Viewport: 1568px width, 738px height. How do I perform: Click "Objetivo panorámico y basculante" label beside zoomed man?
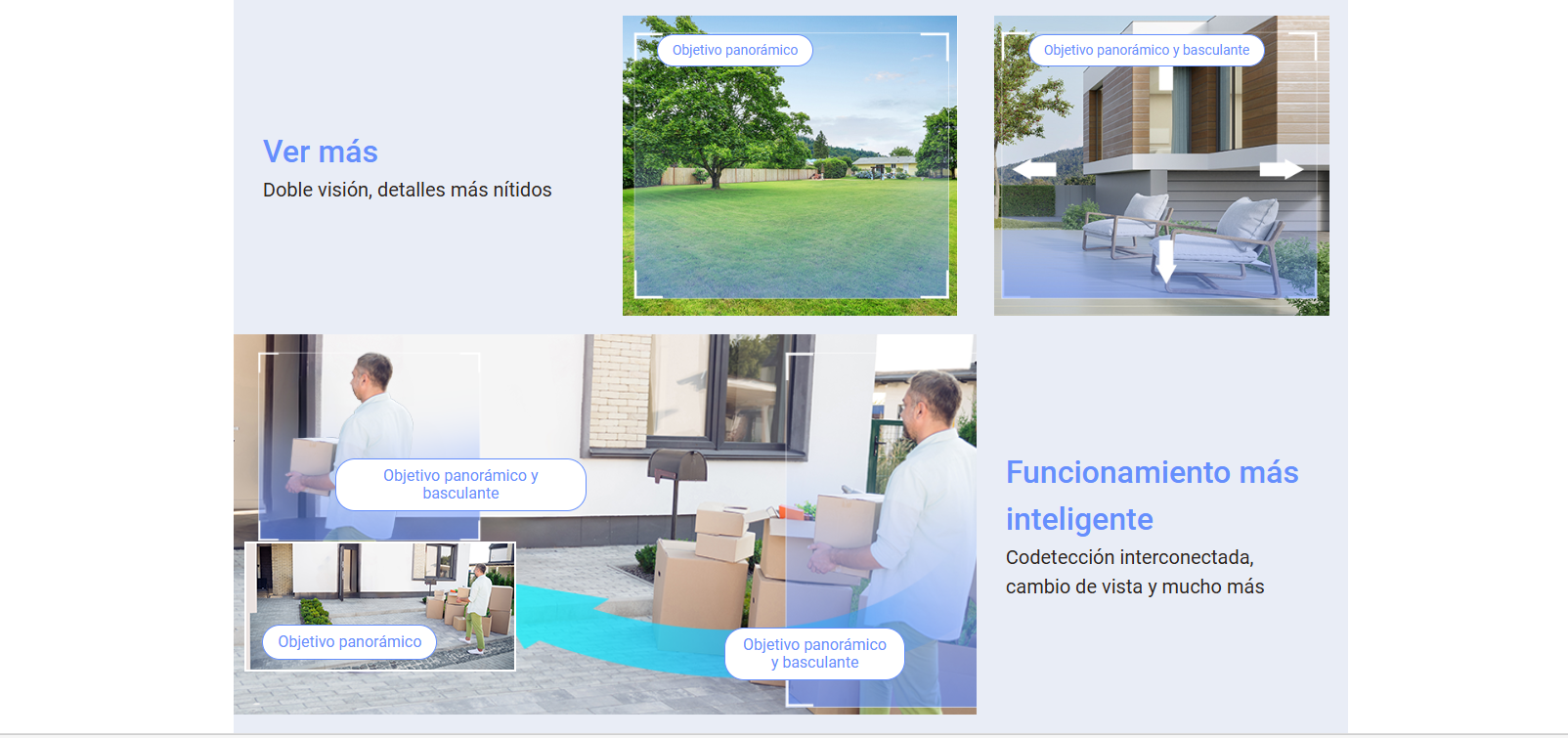click(x=460, y=485)
